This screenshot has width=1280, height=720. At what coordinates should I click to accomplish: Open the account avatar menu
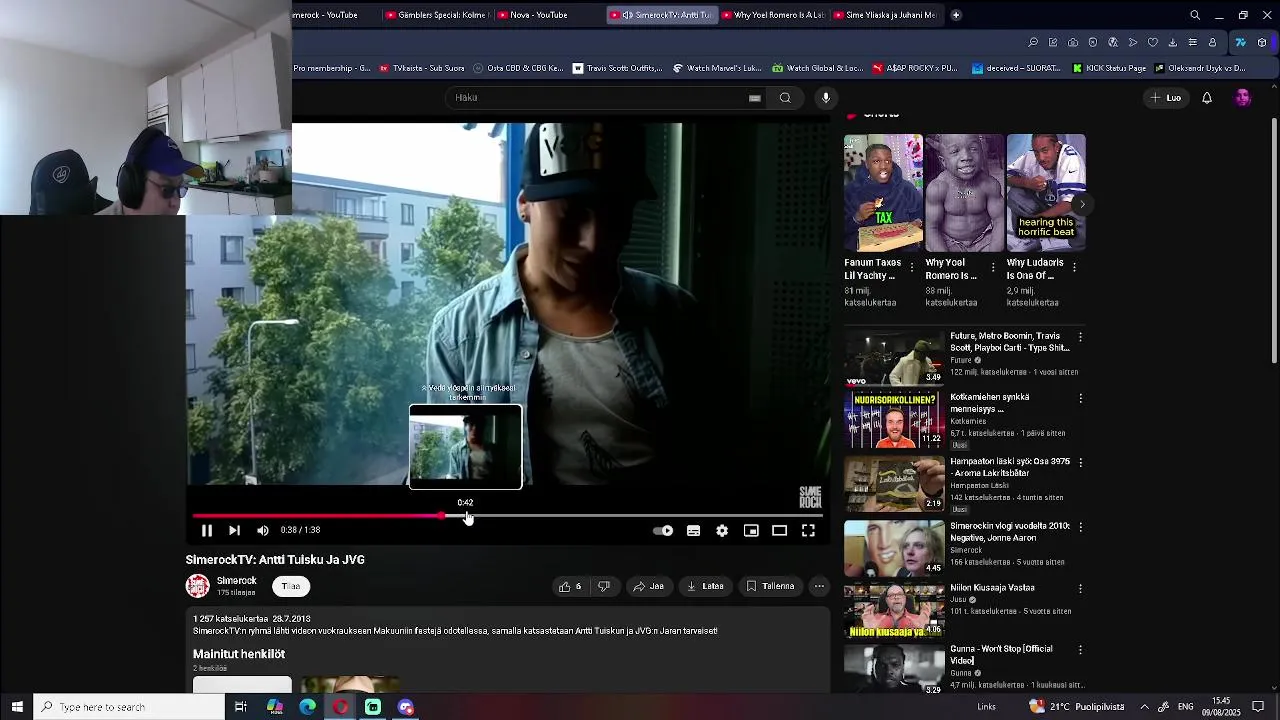click(1242, 98)
